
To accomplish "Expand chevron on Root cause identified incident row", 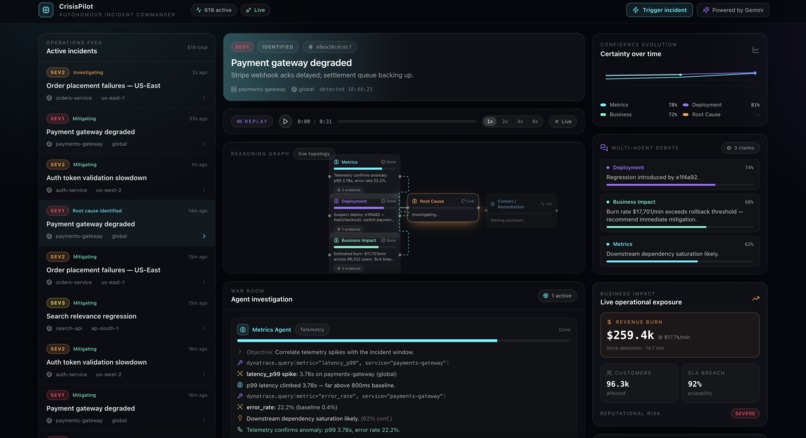I will [204, 236].
